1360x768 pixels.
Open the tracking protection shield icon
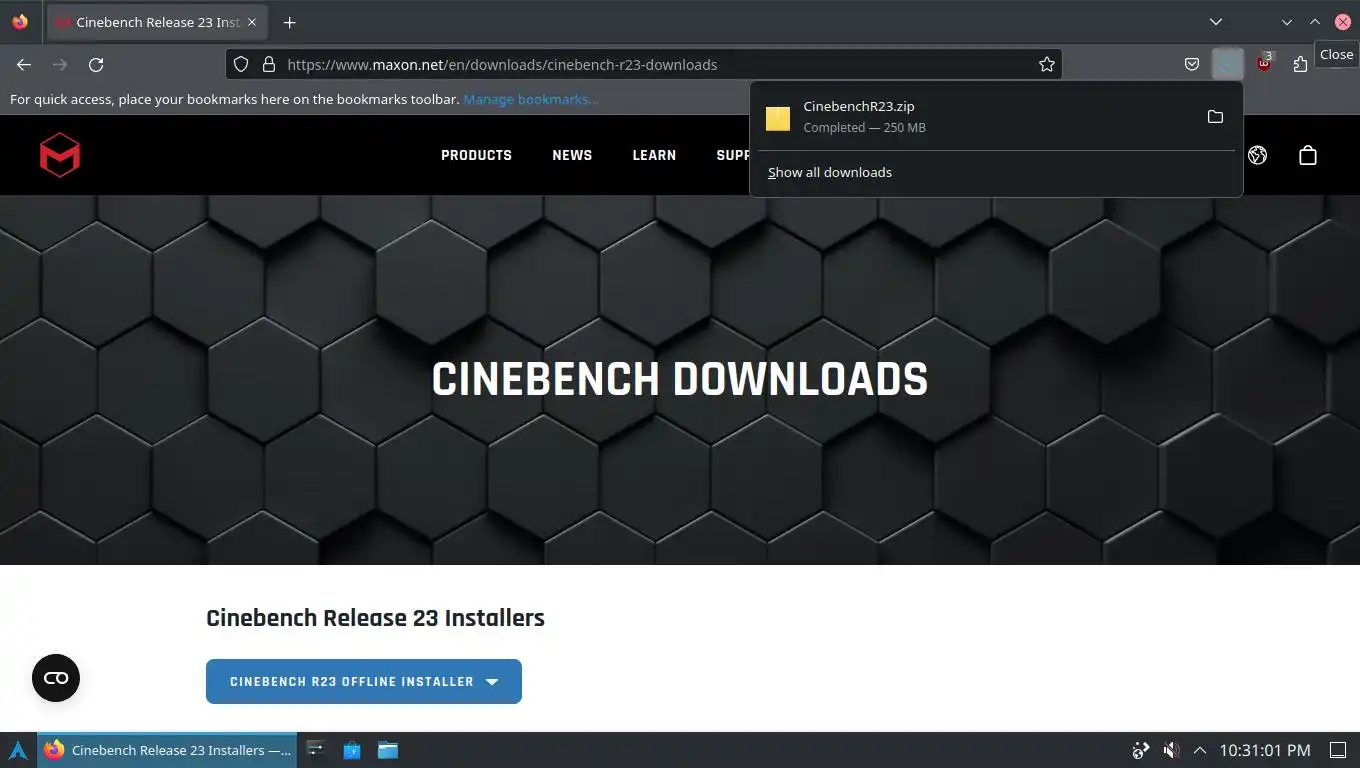click(x=241, y=64)
